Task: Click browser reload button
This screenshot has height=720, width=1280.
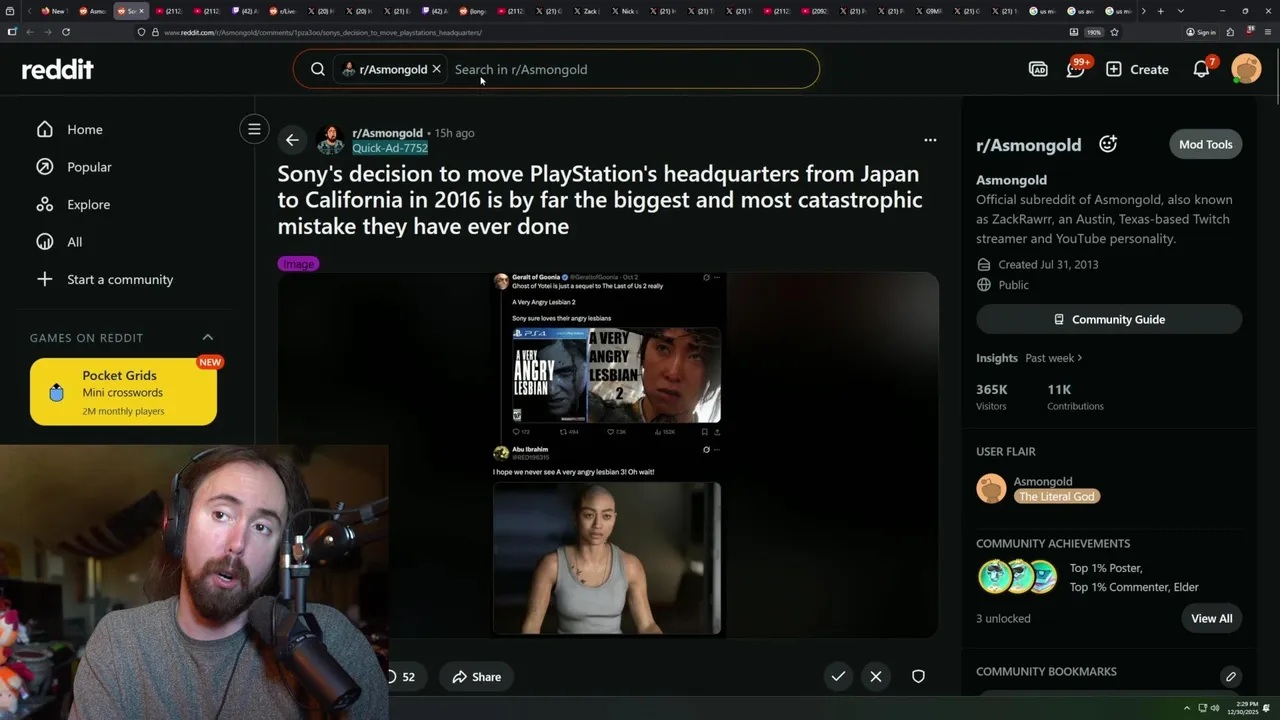Action: coord(66,32)
